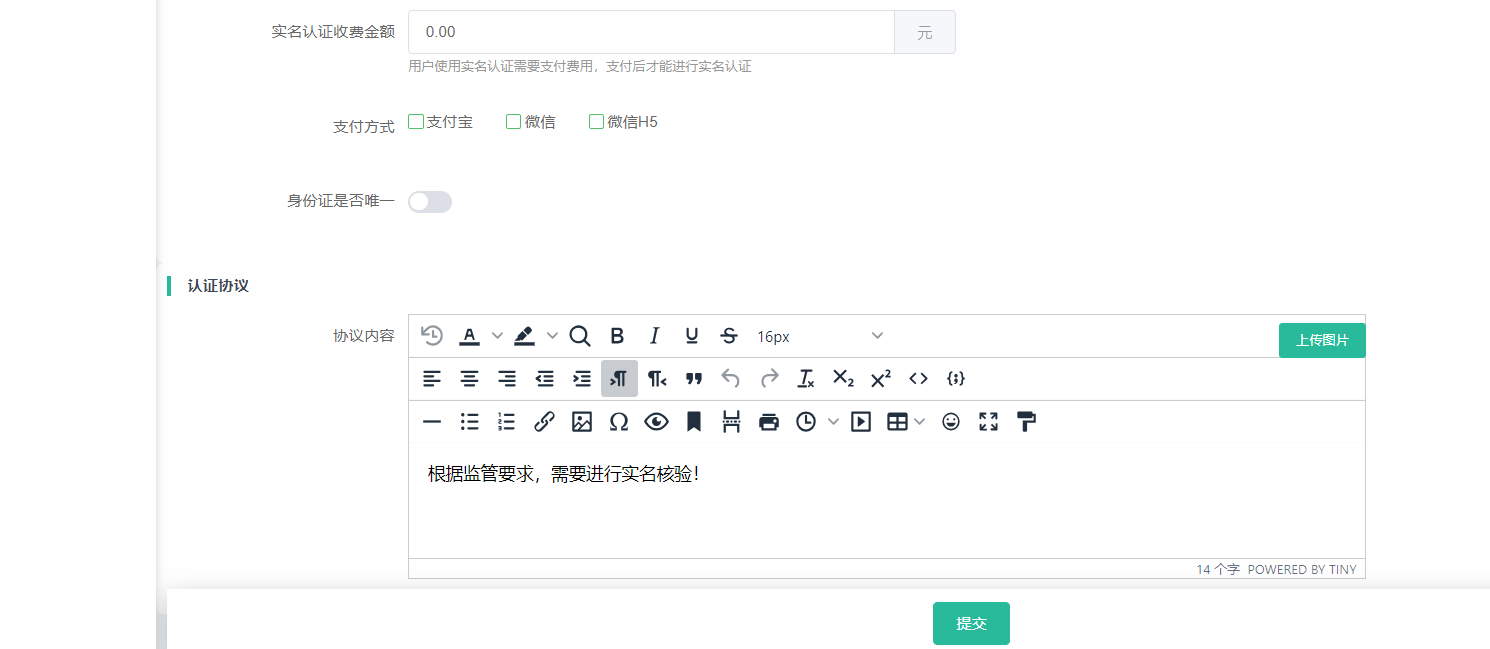The height and width of the screenshot is (649, 1490).
Task: Expand the text color picker arrow
Action: (497, 337)
